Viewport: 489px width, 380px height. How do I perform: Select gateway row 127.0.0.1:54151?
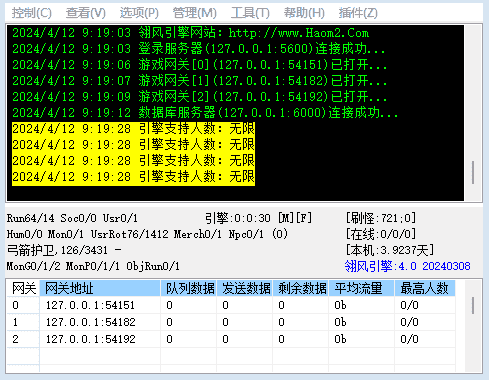(231, 305)
